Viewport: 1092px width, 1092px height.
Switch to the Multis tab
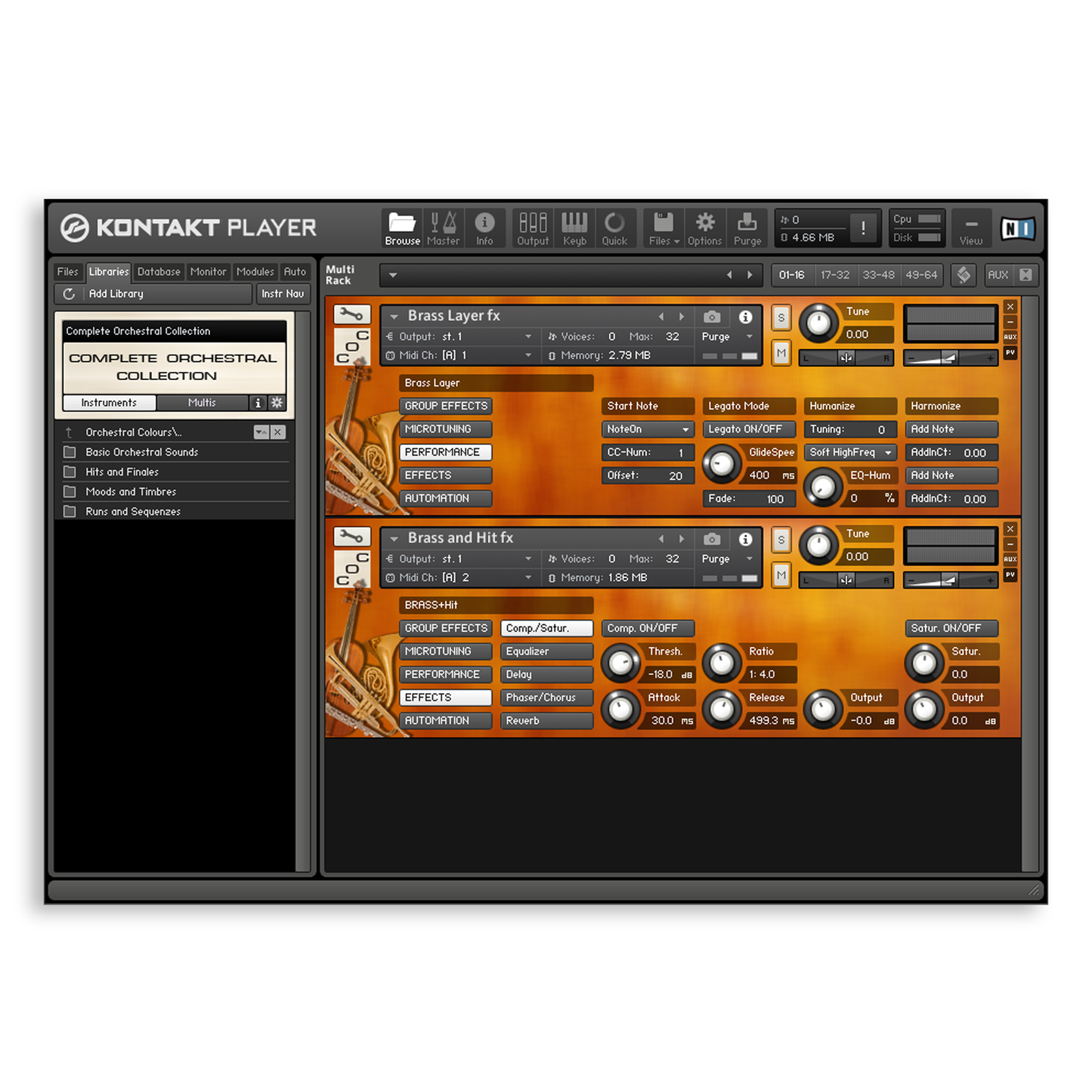pos(202,403)
